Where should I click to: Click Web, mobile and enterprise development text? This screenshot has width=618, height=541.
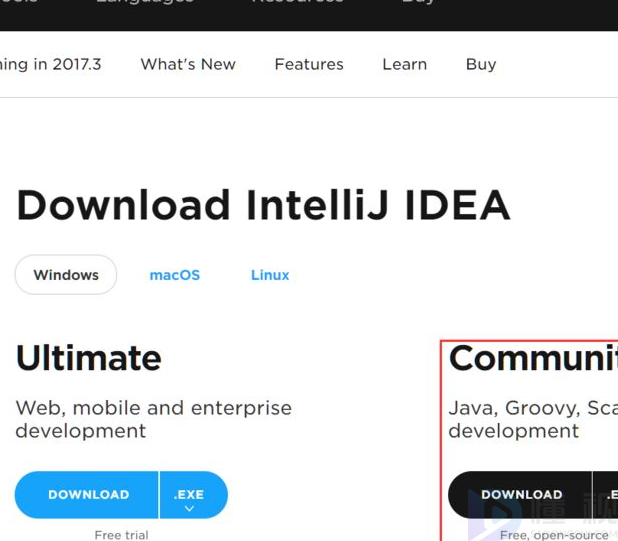(x=153, y=419)
